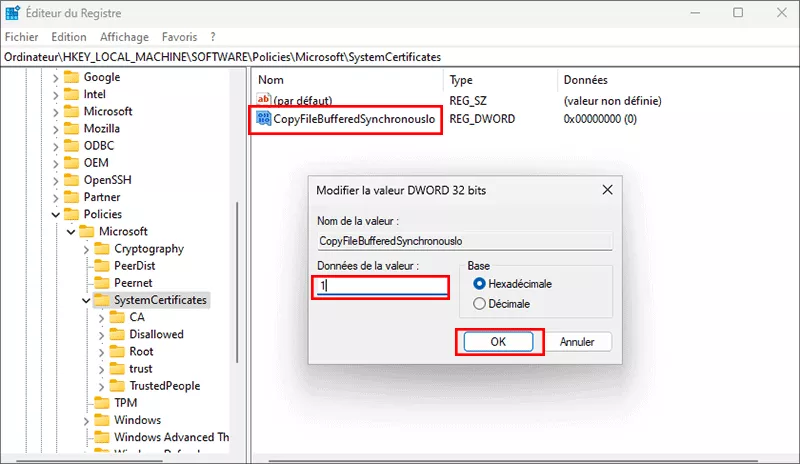
Task: Select the Décimale base option
Action: pos(480,304)
